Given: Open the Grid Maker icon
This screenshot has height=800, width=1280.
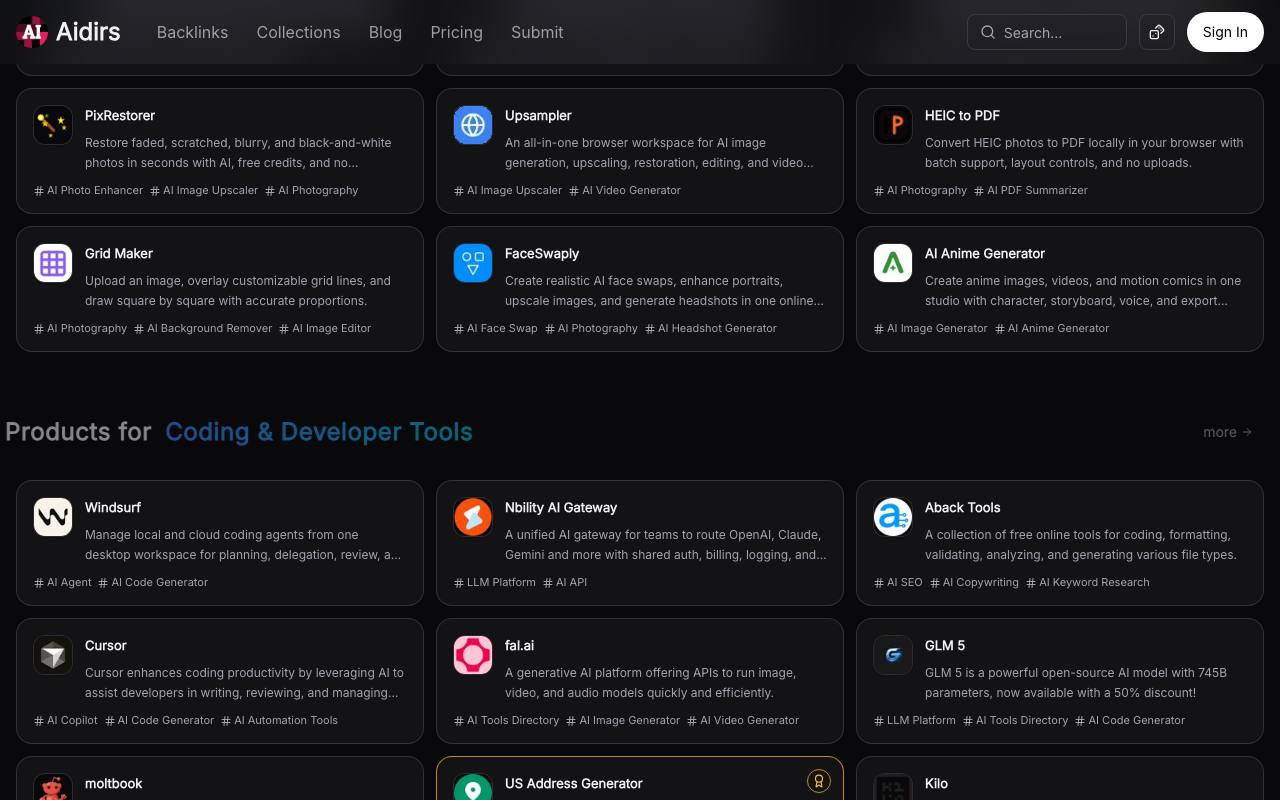Looking at the screenshot, I should click(x=53, y=263).
